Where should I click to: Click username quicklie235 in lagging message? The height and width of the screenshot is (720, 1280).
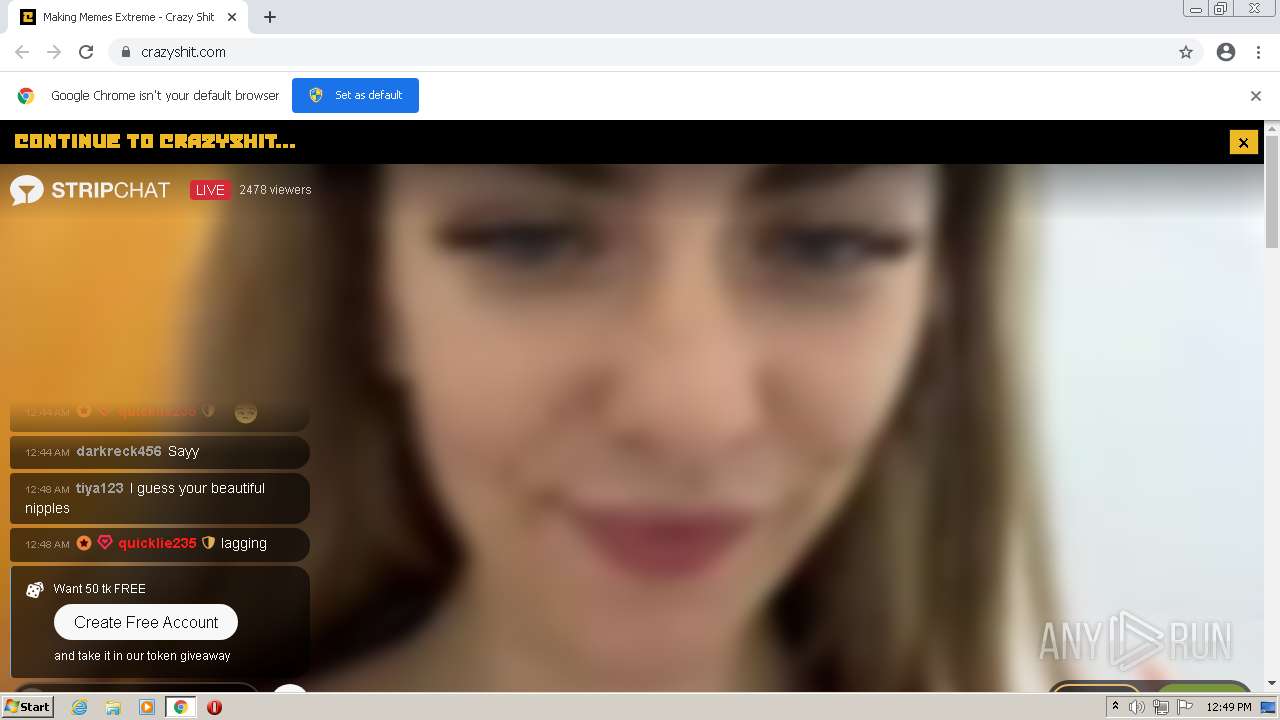click(x=157, y=543)
